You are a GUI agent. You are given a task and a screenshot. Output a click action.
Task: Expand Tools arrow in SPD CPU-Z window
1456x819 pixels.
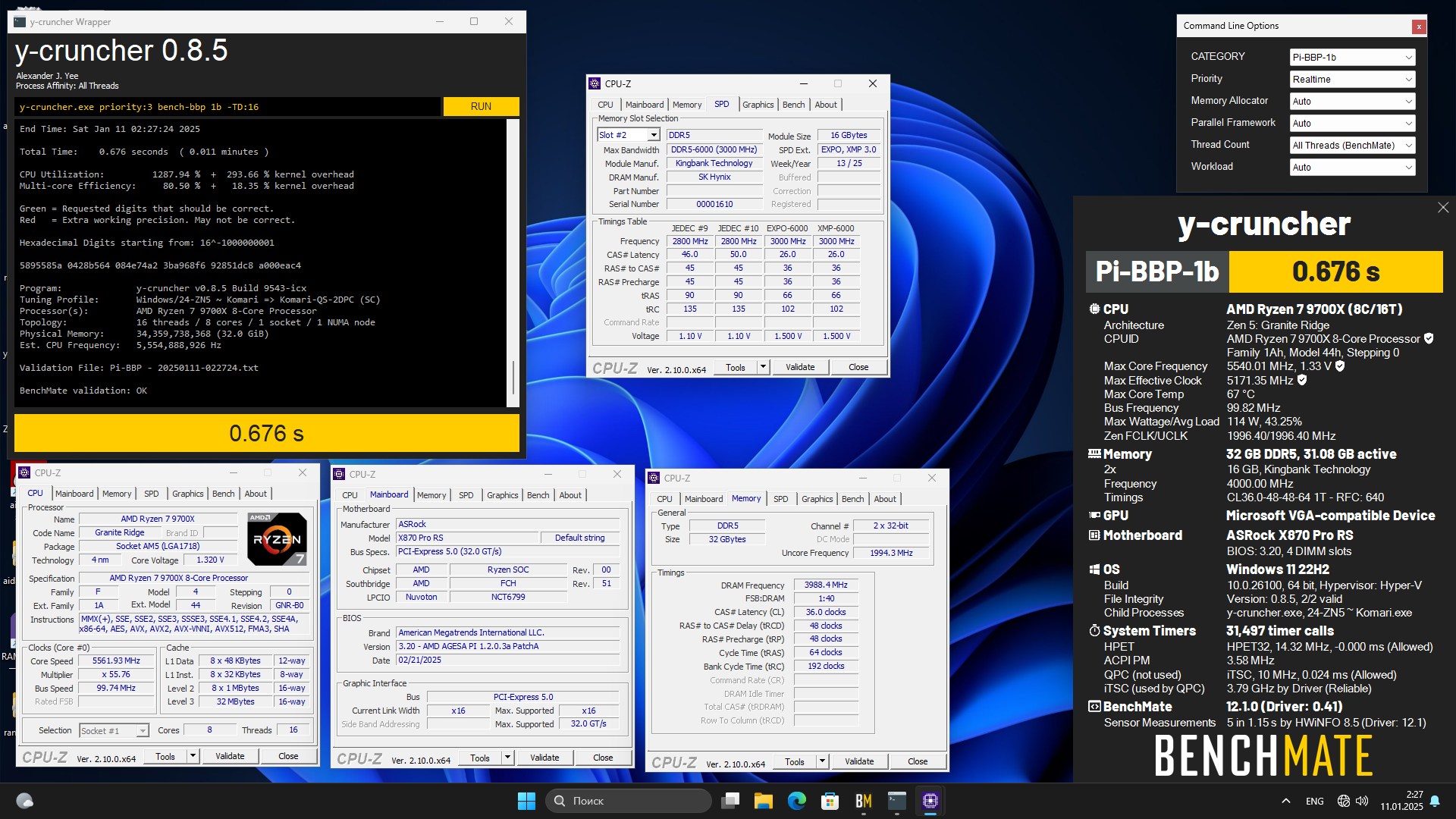click(763, 367)
